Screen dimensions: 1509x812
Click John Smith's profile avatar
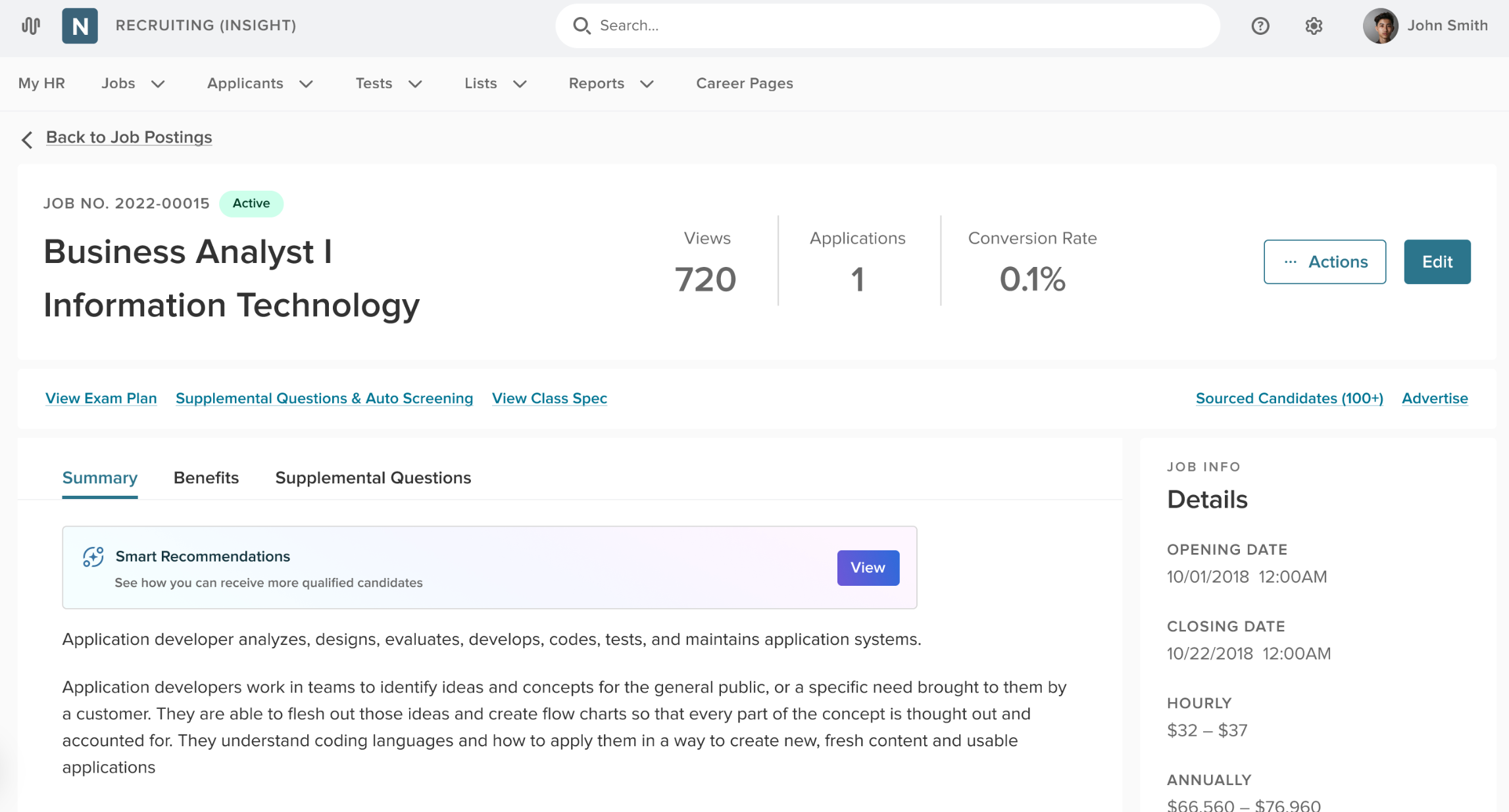1380,26
